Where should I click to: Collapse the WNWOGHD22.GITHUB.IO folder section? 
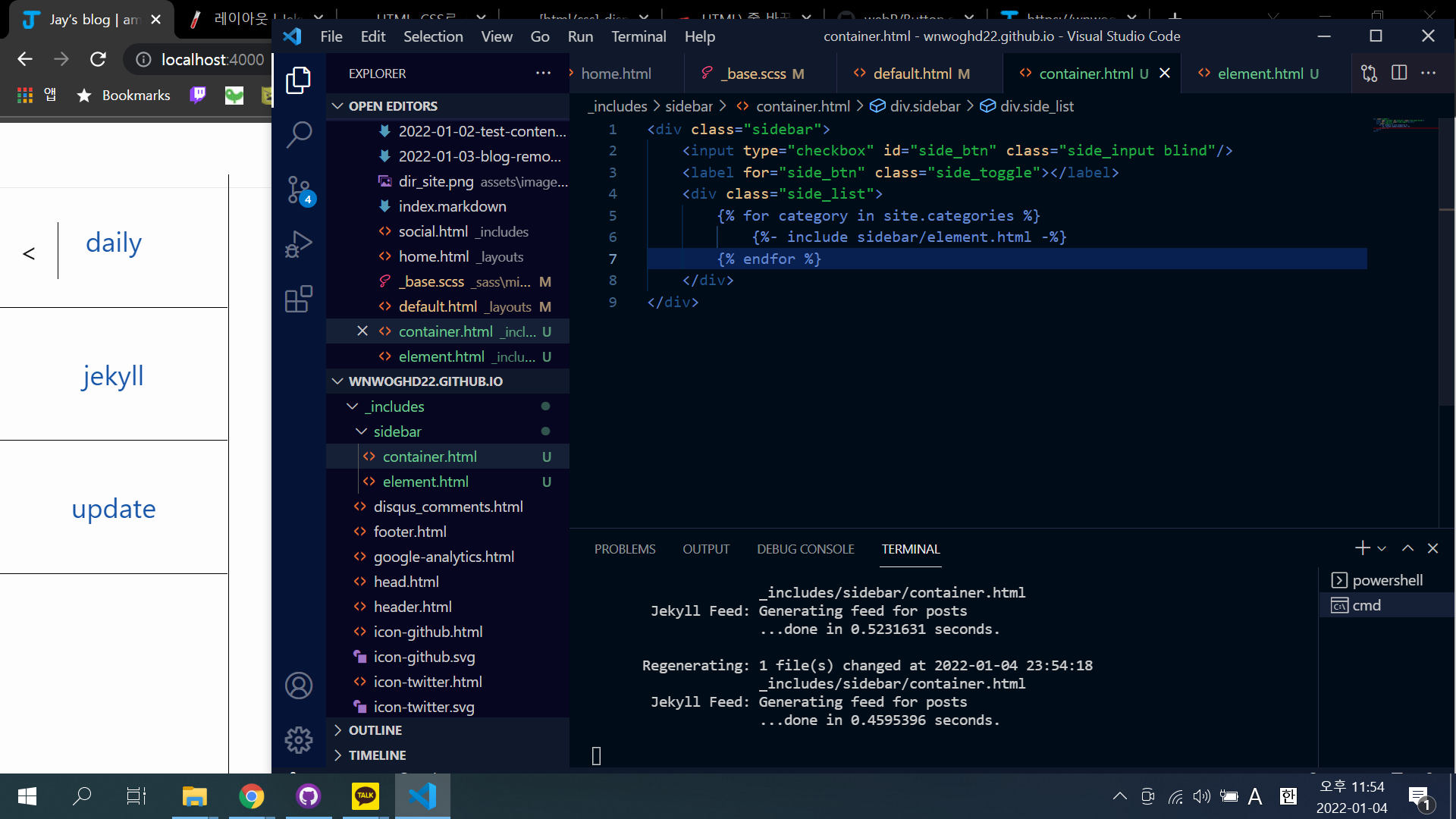(447, 381)
